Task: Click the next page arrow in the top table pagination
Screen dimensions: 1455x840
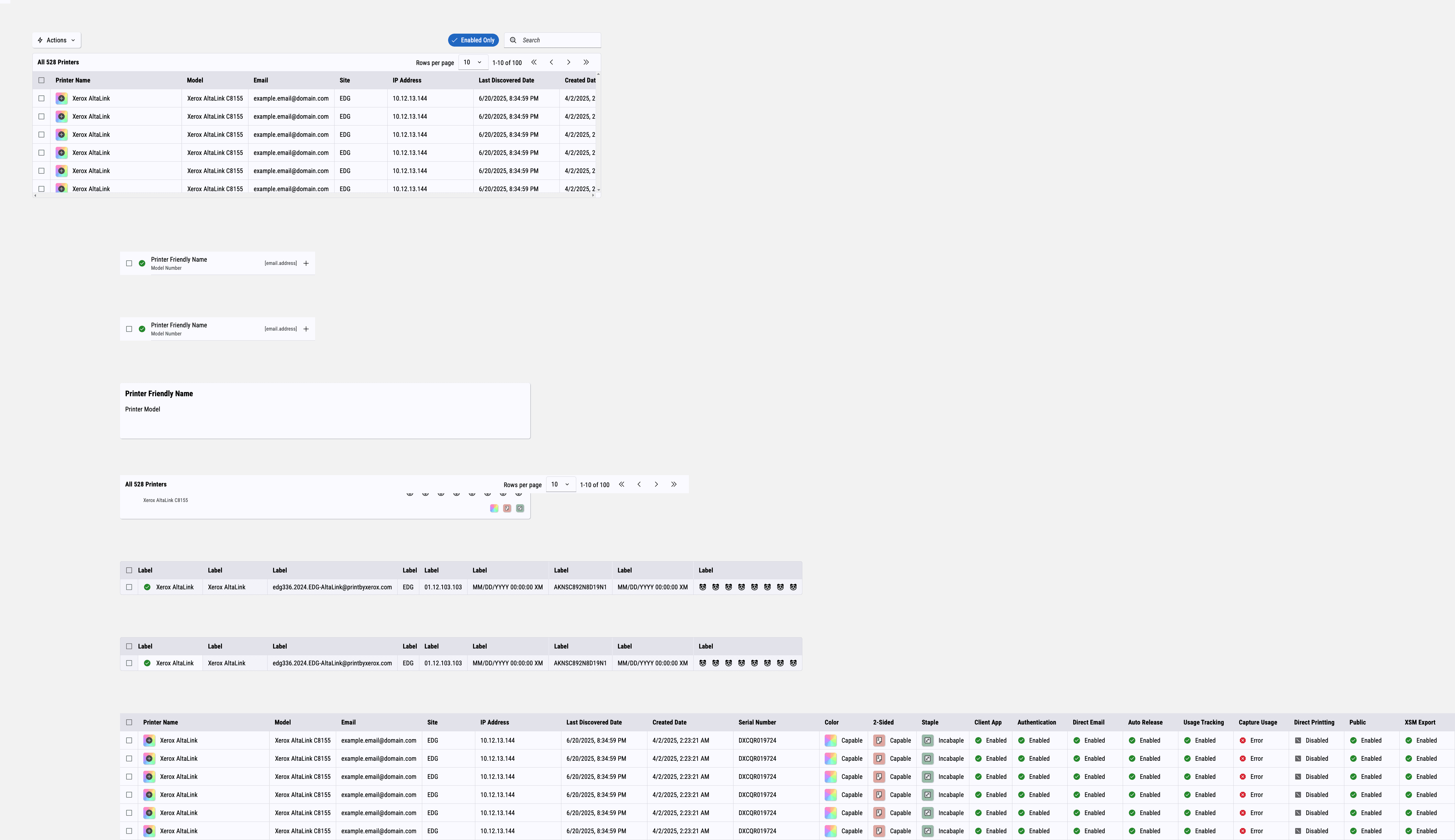Action: 568,62
